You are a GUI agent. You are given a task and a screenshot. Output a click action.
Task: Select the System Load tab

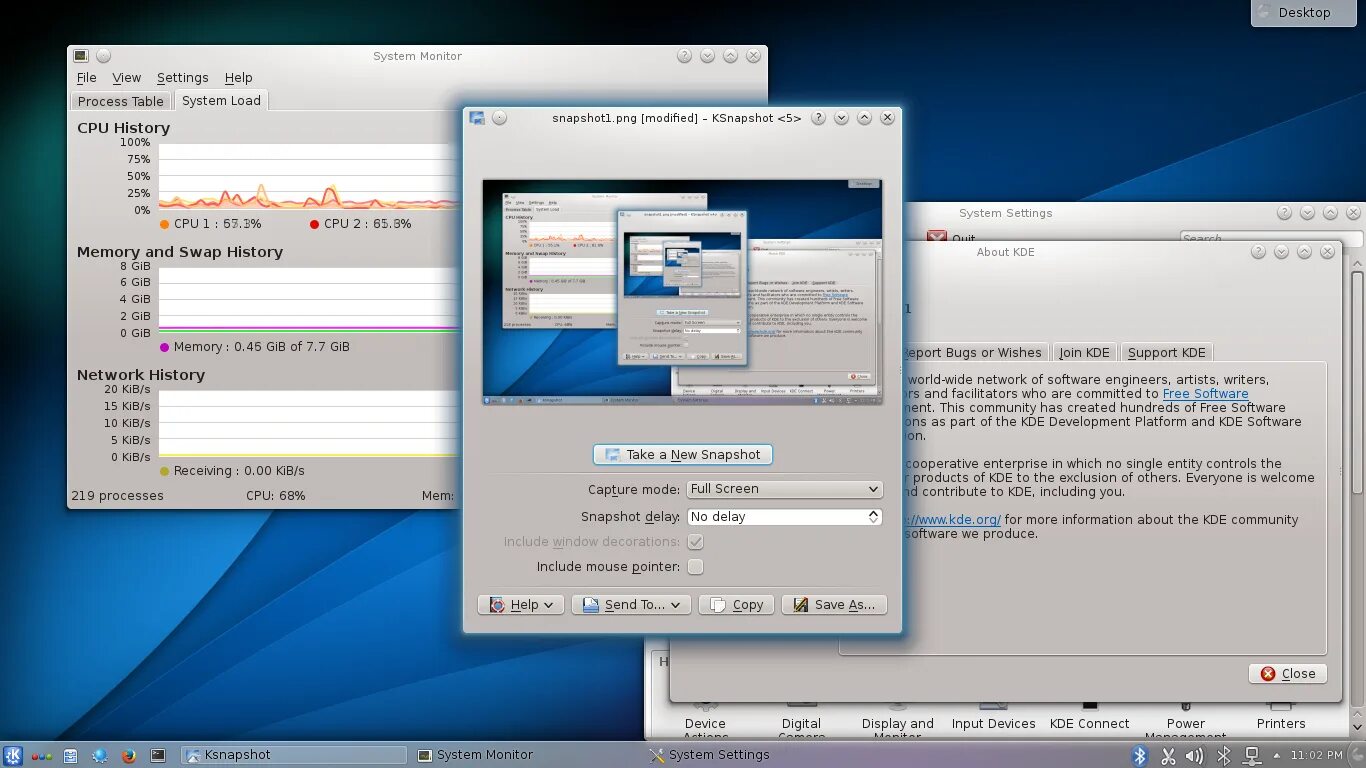221,100
